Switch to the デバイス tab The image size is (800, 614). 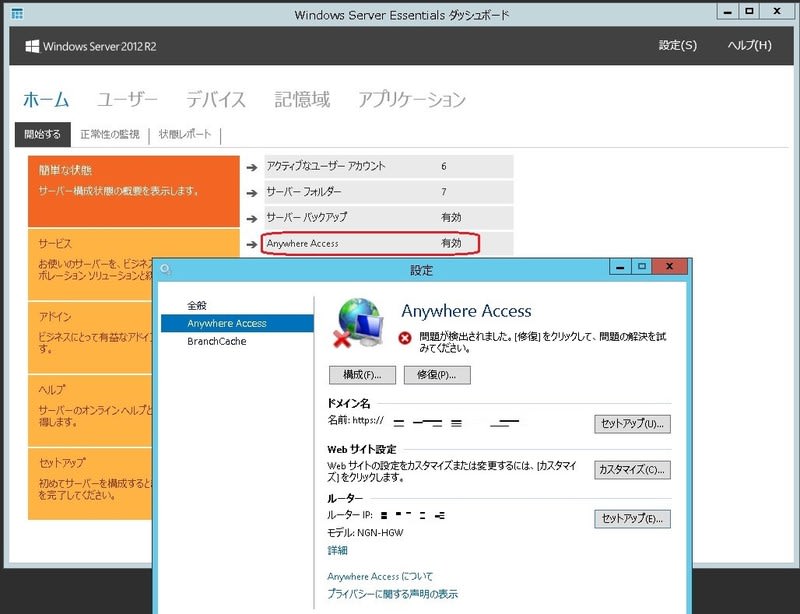click(x=216, y=99)
